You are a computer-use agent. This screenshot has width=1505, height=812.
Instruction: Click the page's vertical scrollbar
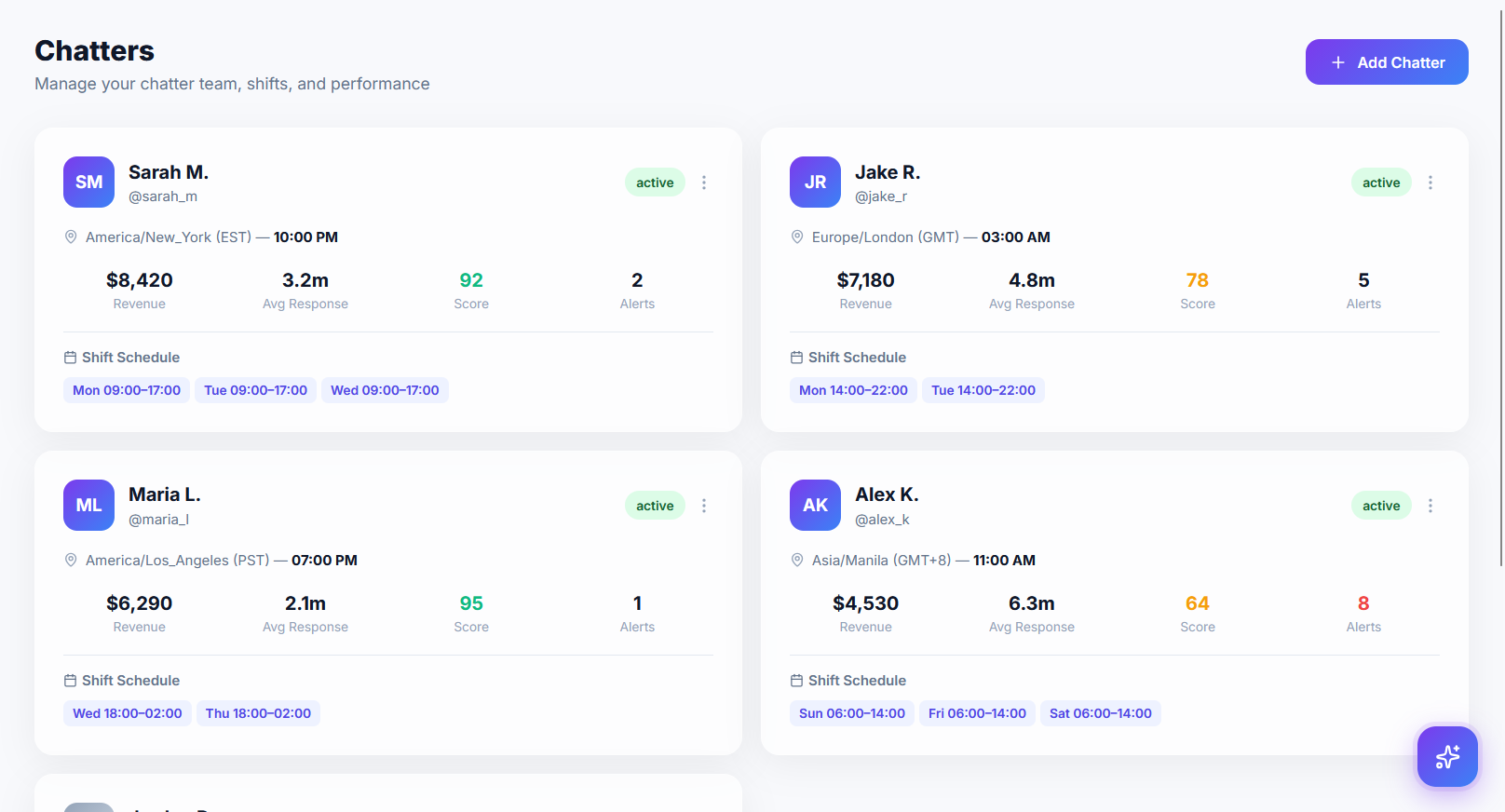(1501, 279)
